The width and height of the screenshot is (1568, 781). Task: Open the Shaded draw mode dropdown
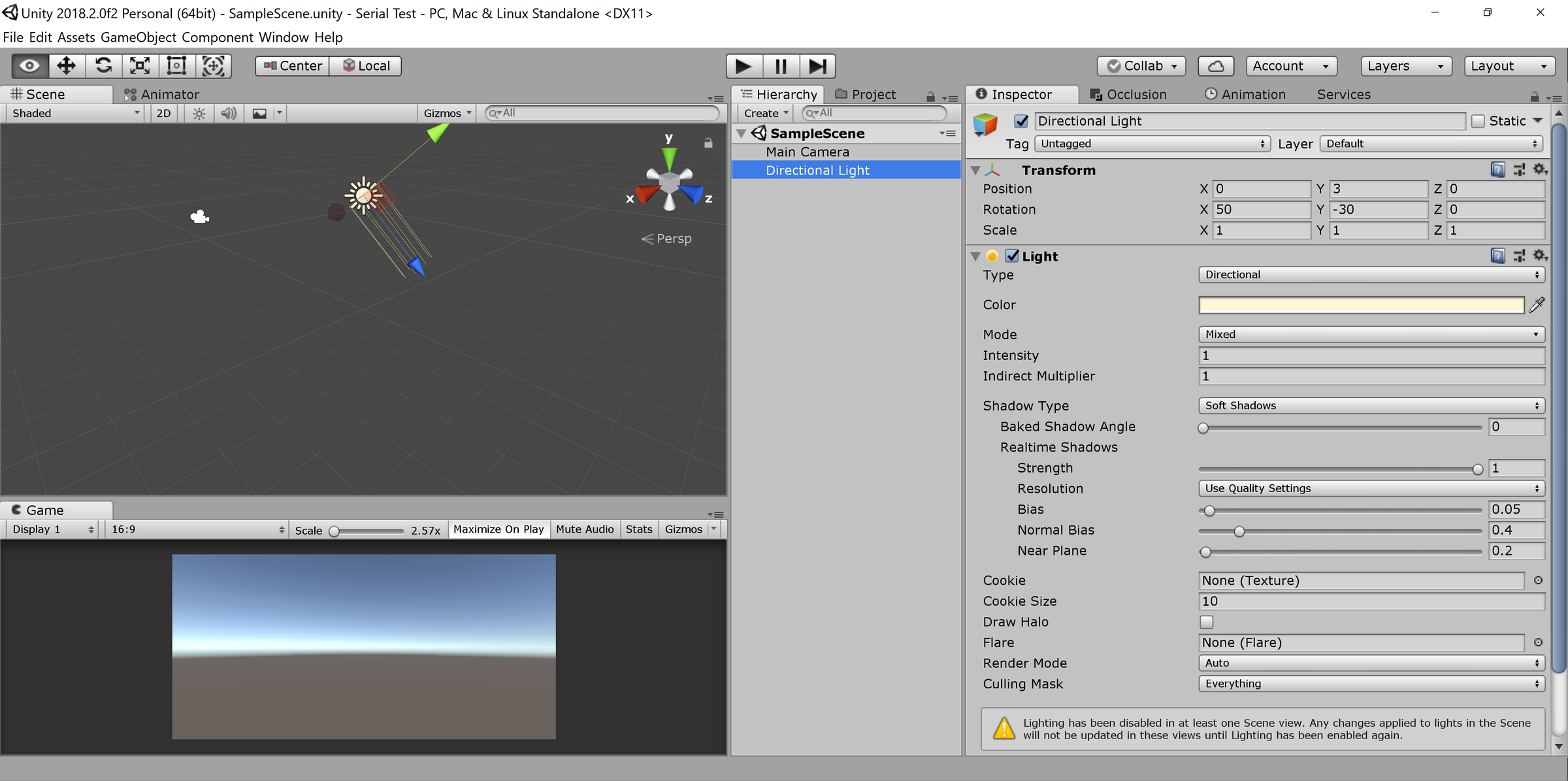(x=72, y=112)
